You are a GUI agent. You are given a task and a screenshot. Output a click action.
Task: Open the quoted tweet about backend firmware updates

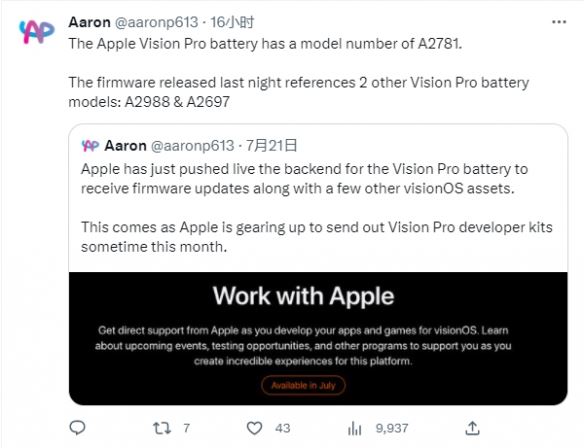tap(318, 198)
